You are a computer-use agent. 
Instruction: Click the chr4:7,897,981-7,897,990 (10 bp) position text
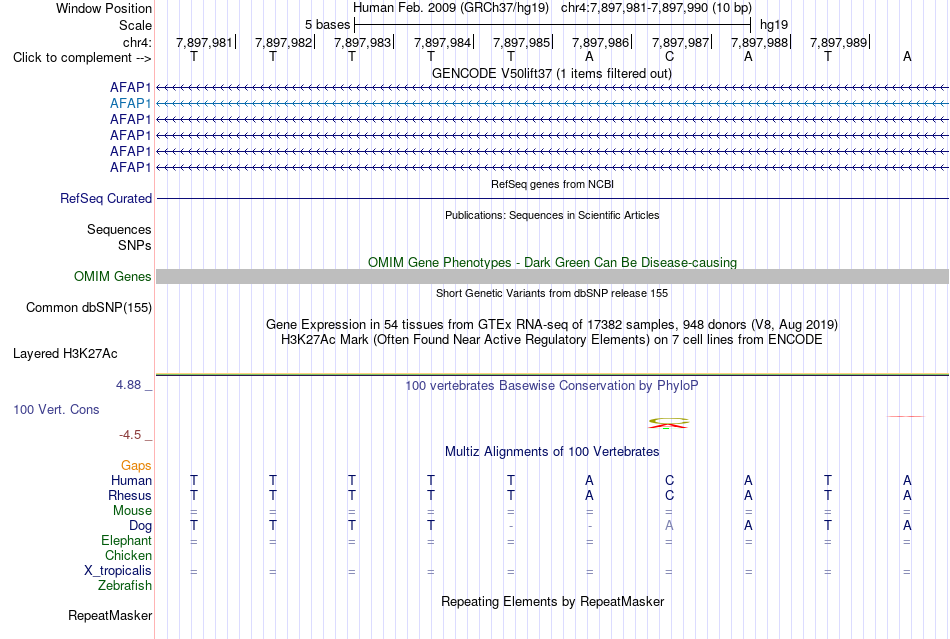pos(656,8)
